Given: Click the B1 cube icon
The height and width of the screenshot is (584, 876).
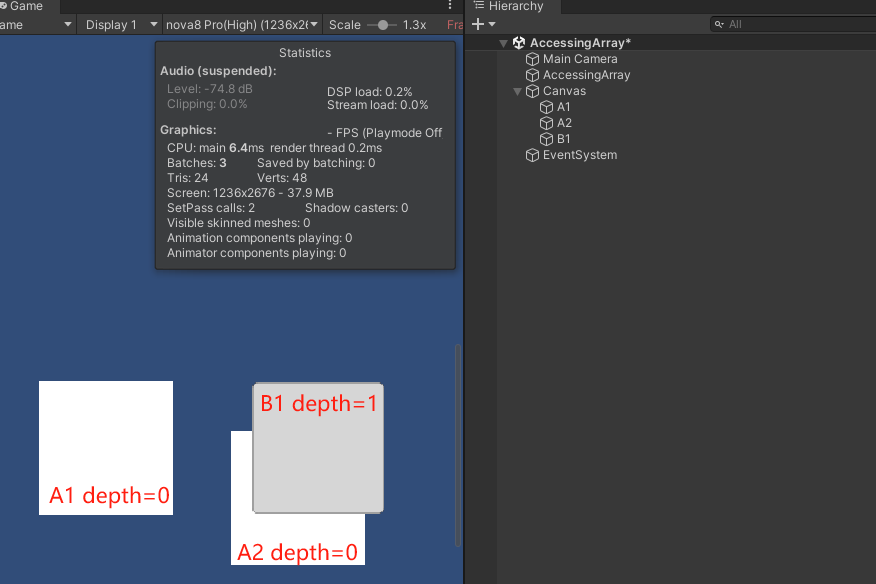Looking at the screenshot, I should tap(546, 139).
